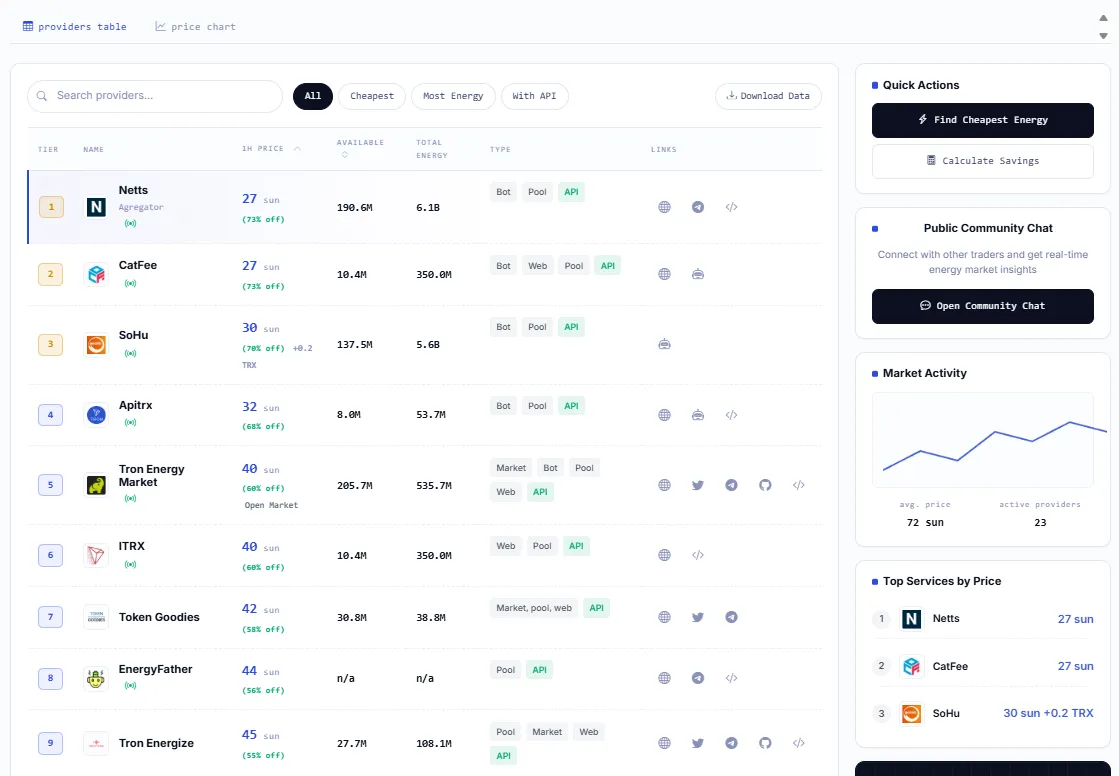Open Tron Energy Market GitHub icon

tap(765, 485)
